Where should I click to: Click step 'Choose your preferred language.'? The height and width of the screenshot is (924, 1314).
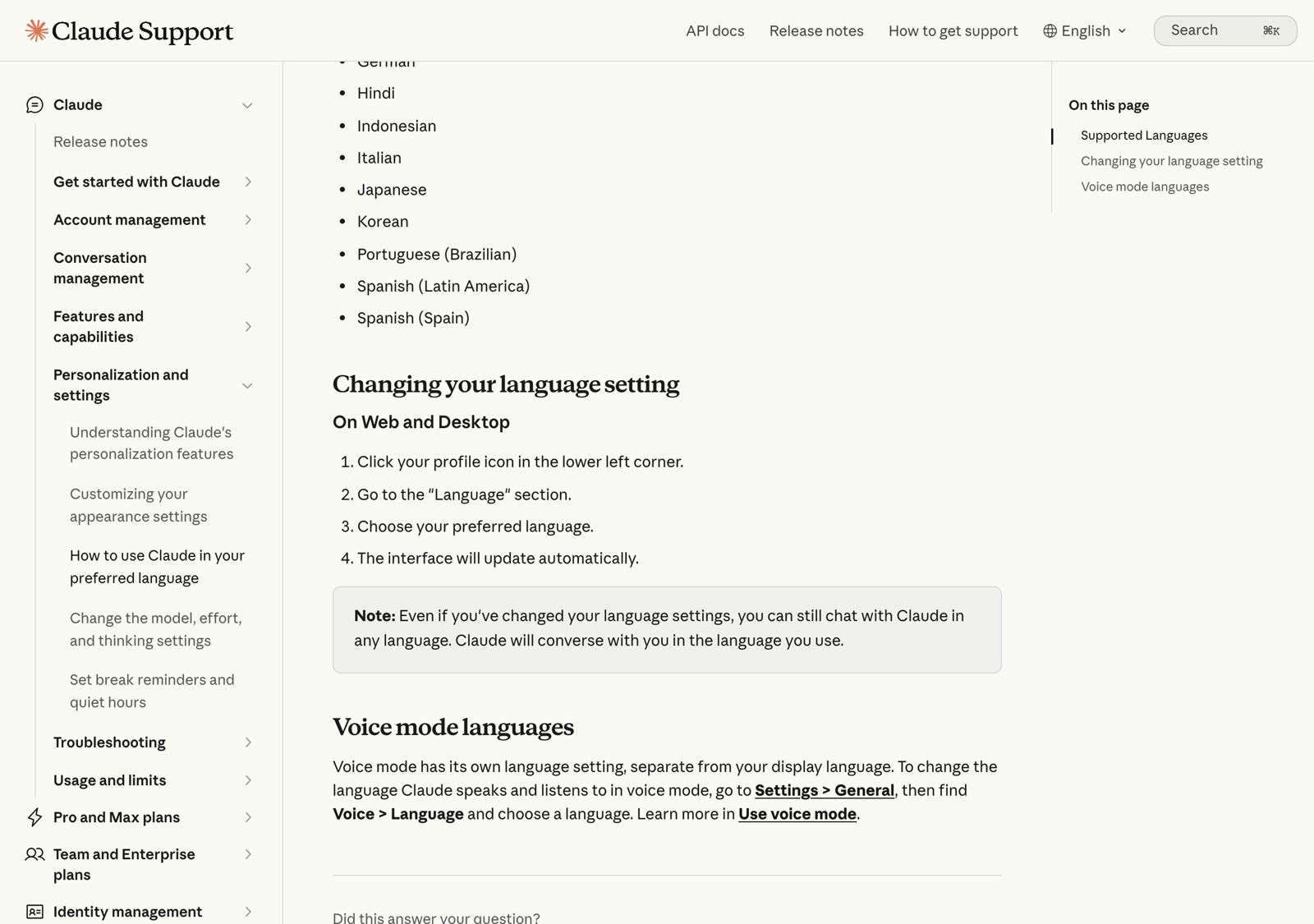pyautogui.click(x=475, y=526)
